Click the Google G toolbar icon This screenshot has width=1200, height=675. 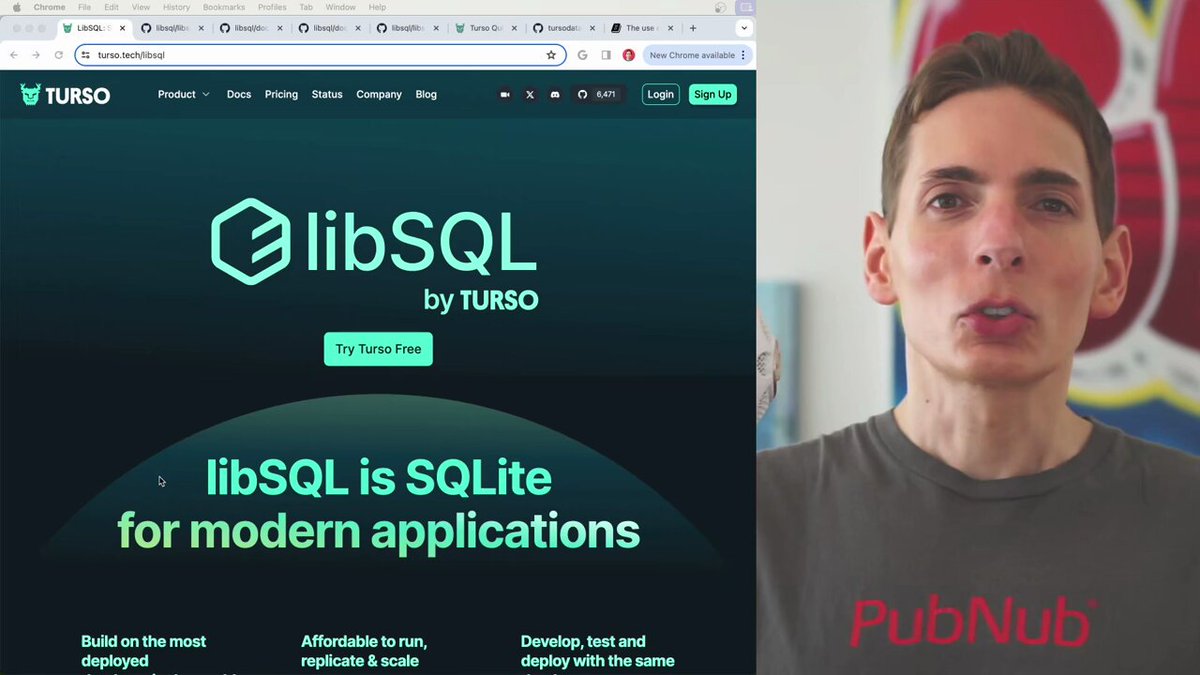583,55
